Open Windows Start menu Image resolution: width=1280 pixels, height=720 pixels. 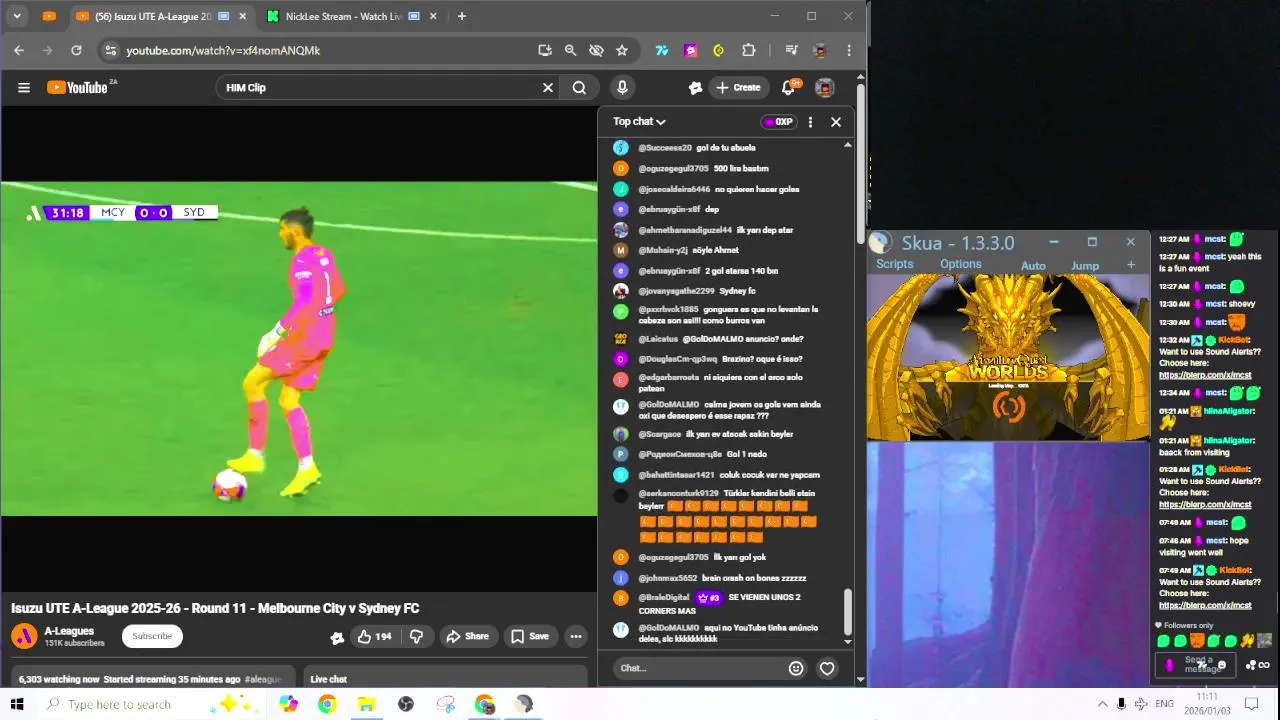[x=16, y=704]
